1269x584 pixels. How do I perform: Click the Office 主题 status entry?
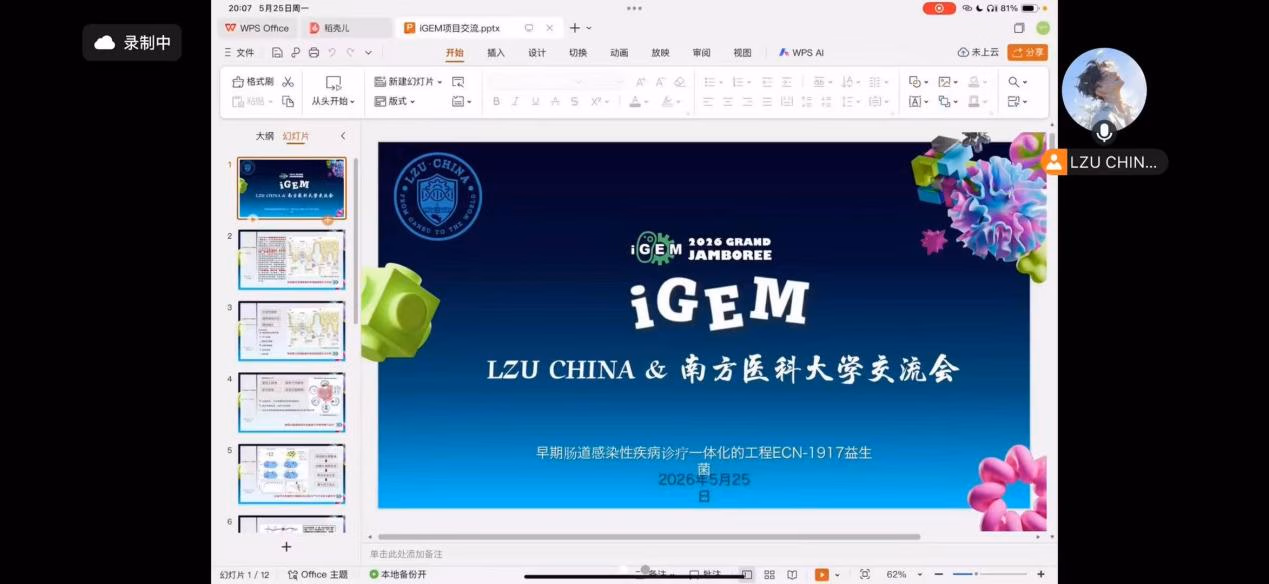(x=318, y=575)
